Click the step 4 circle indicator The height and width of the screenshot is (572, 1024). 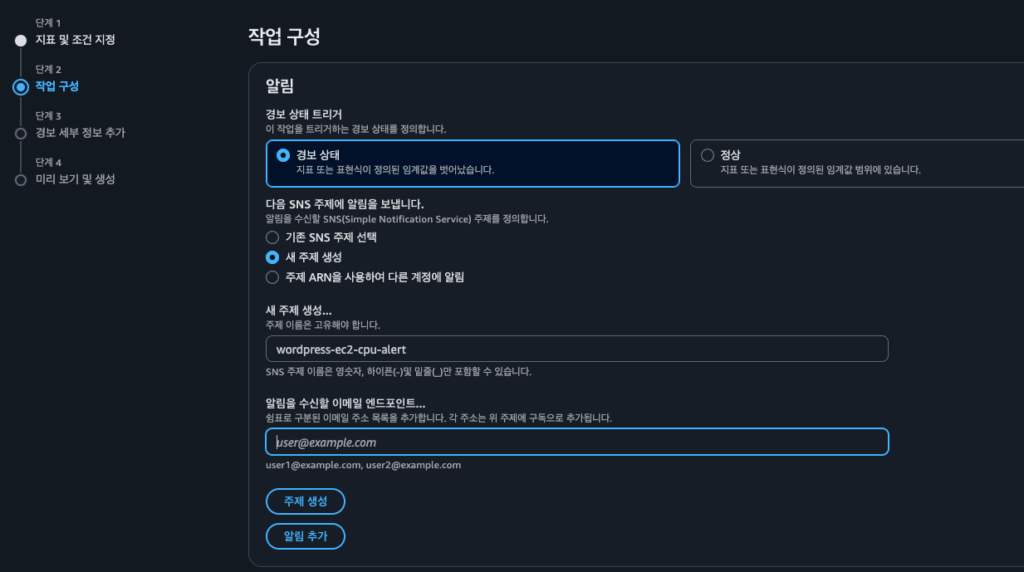(x=20, y=180)
